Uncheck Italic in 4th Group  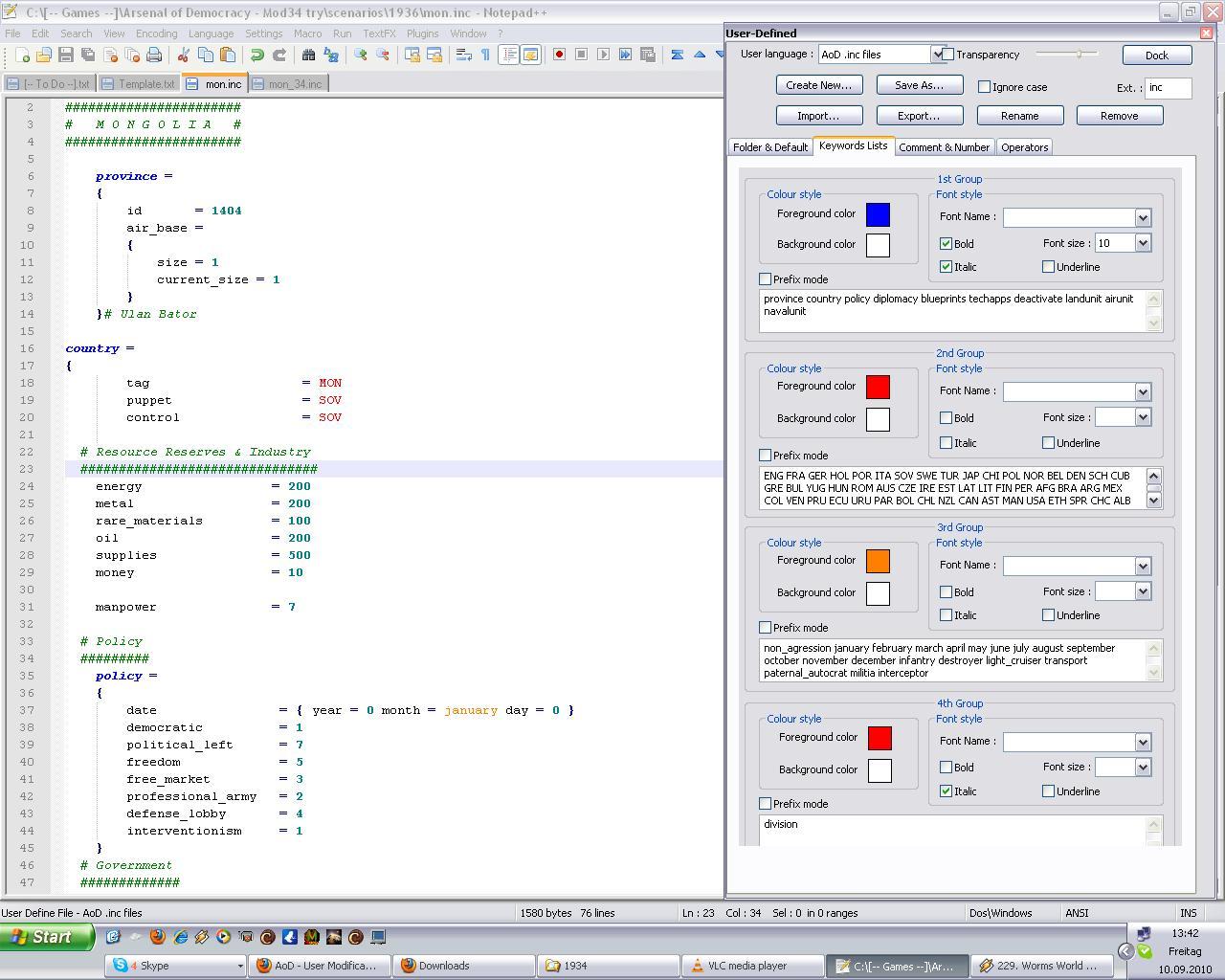click(946, 791)
